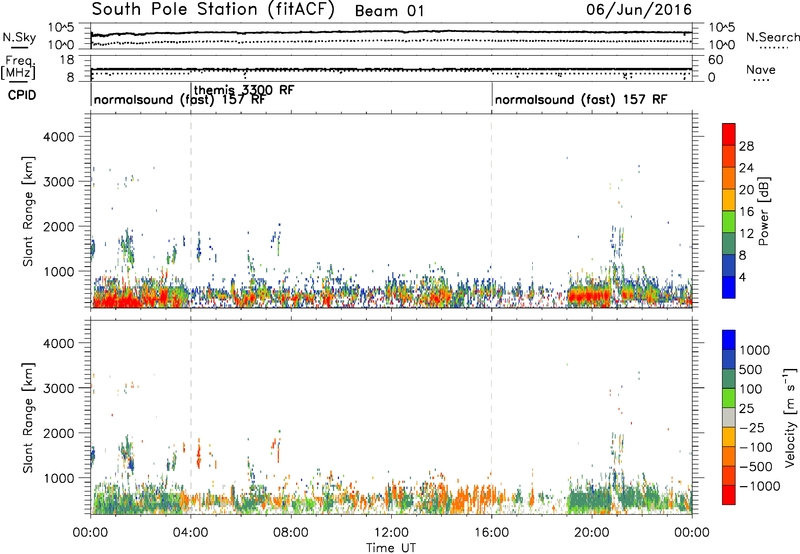Click the 'Time UT' axis title

point(391,548)
